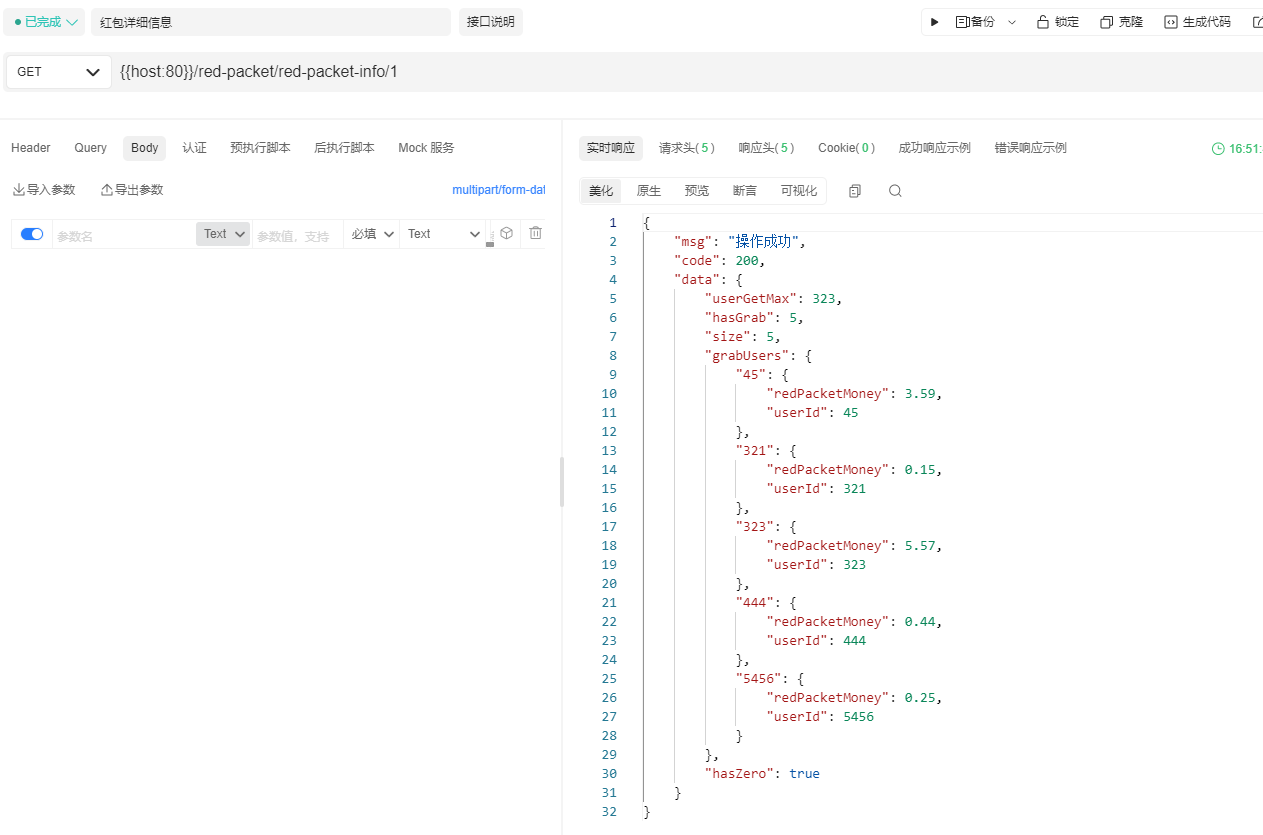Open the 成功响应示例 tab
The height and width of the screenshot is (835, 1263).
tap(935, 148)
